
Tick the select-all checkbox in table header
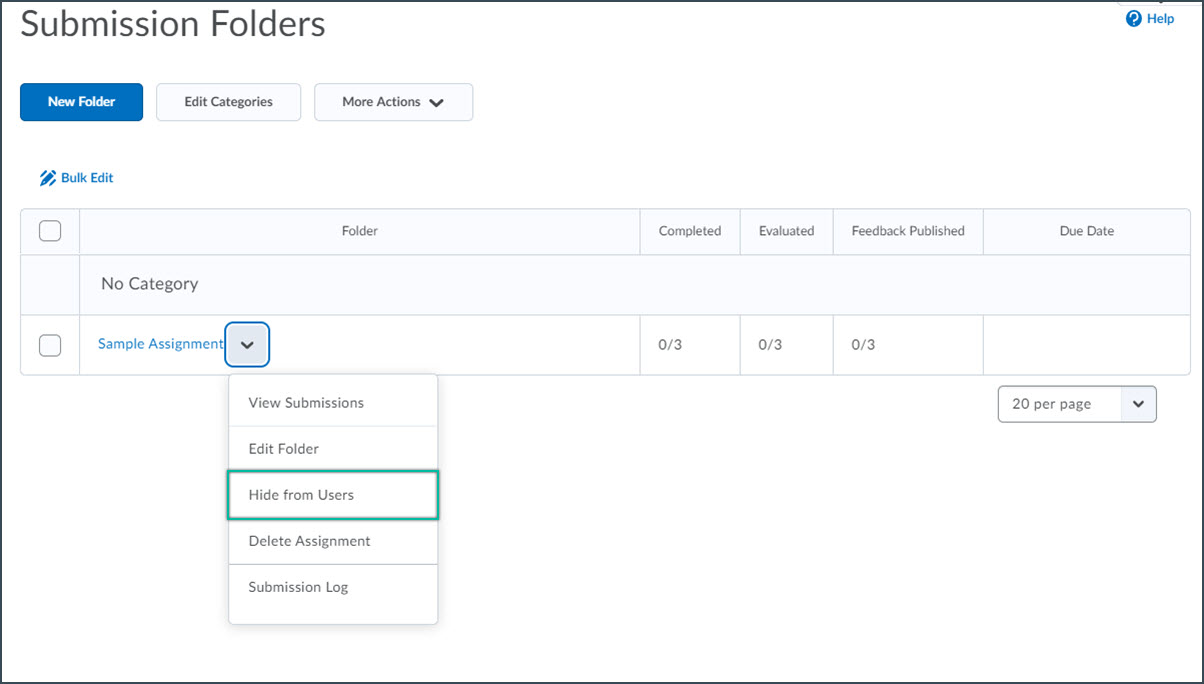tap(50, 231)
